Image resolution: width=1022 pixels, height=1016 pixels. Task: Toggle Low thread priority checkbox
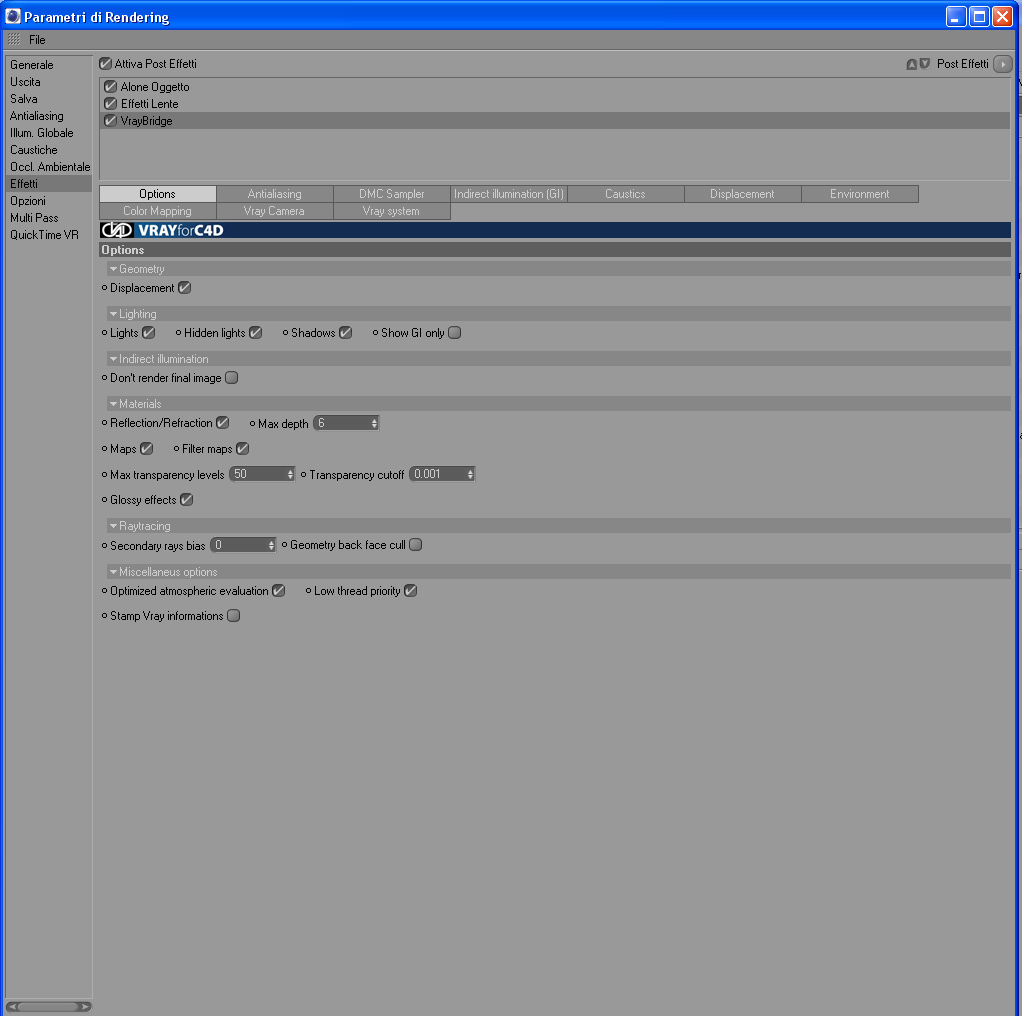[410, 590]
